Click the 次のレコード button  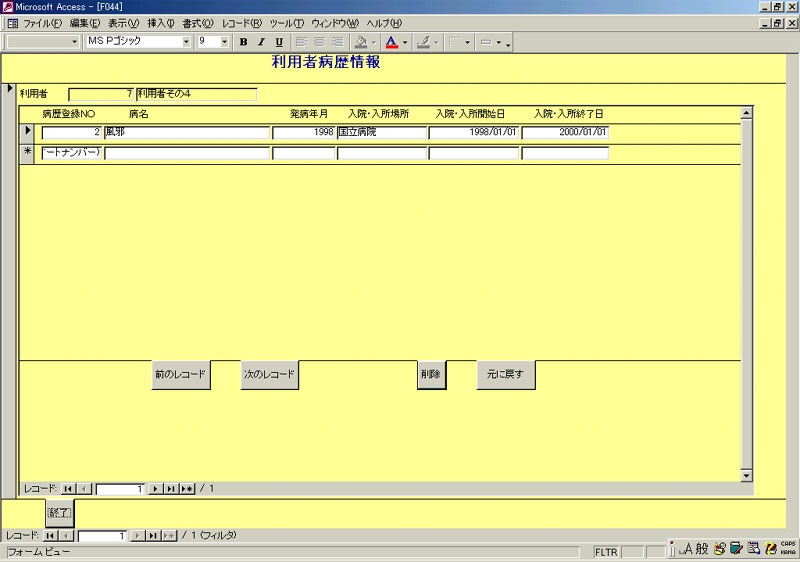click(269, 375)
